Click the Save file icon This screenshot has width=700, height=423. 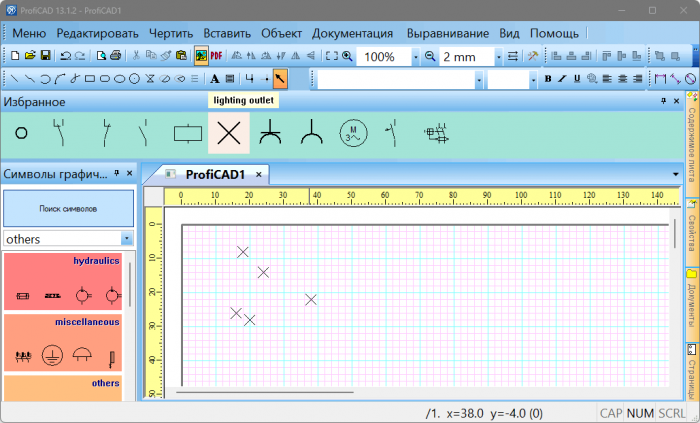(x=45, y=56)
